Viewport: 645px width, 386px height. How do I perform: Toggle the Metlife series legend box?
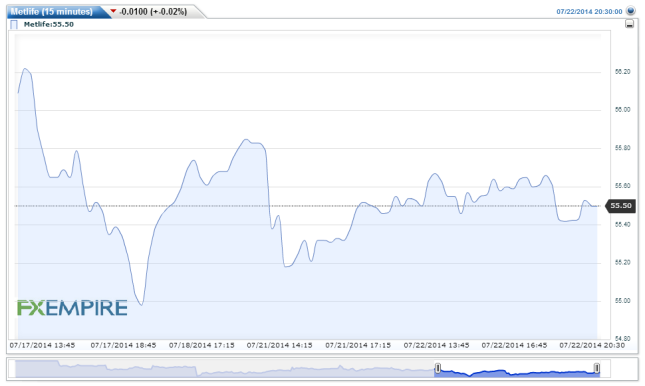click(14, 25)
